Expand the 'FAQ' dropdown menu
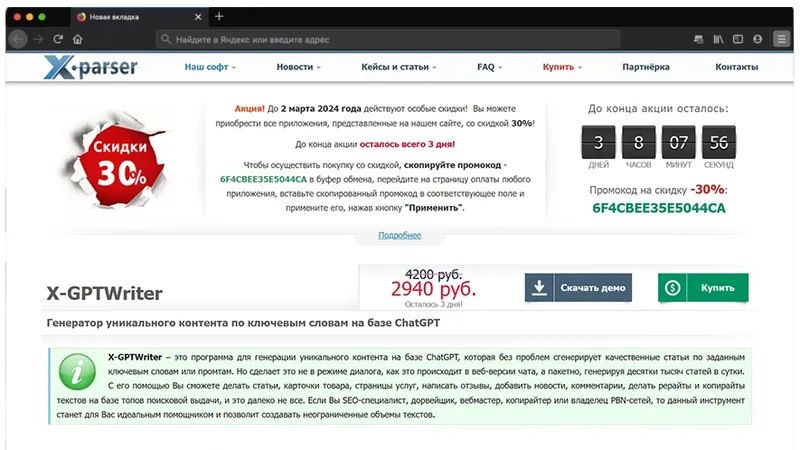800x450 pixels. point(489,67)
